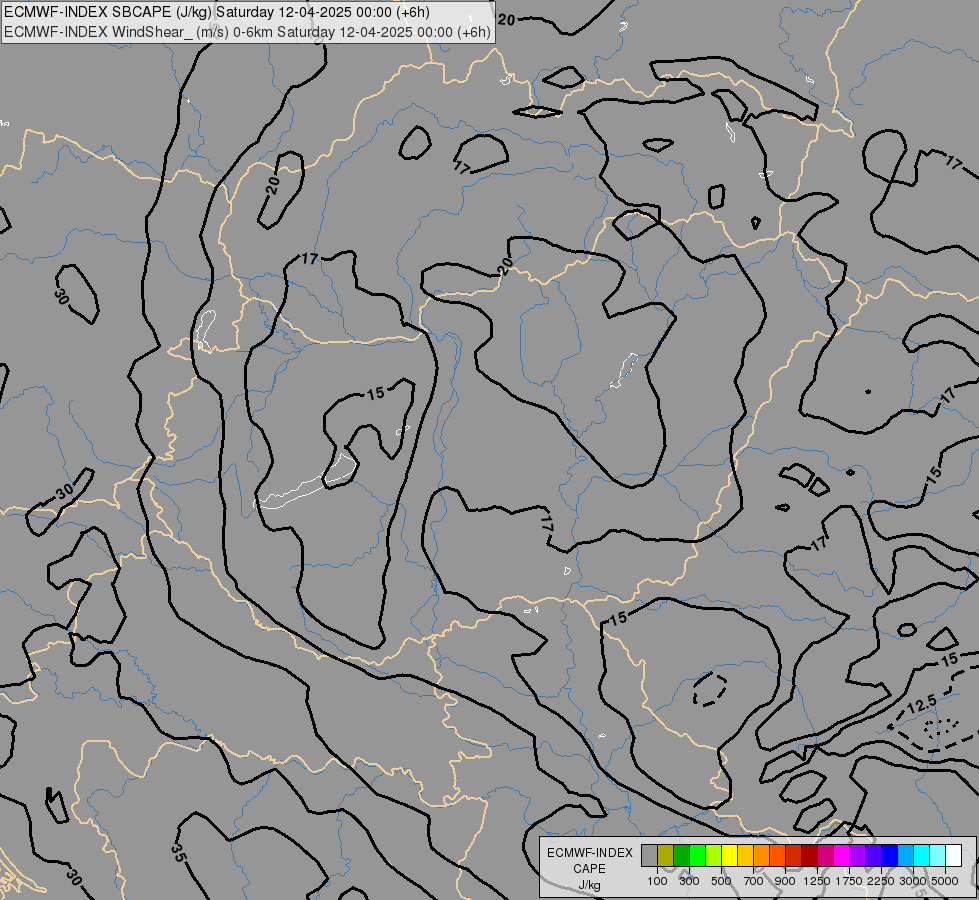This screenshot has height=900, width=979.
Task: Pick the cyan legend swatch
Action: tap(922, 855)
